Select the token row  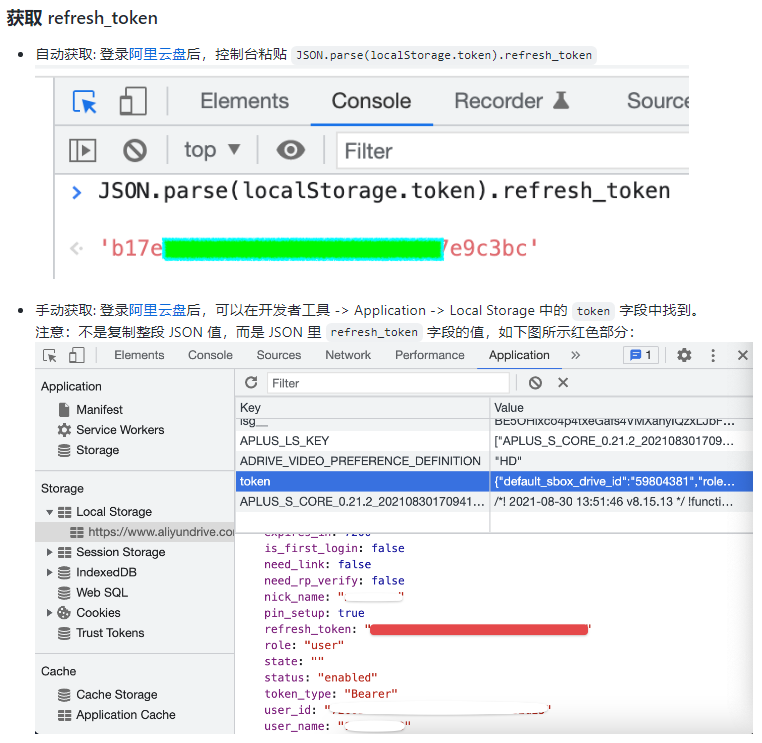click(x=494, y=482)
